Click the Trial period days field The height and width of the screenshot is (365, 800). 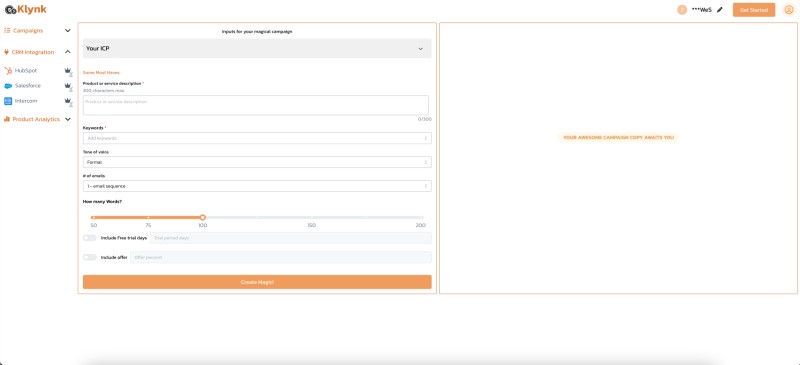tap(290, 238)
